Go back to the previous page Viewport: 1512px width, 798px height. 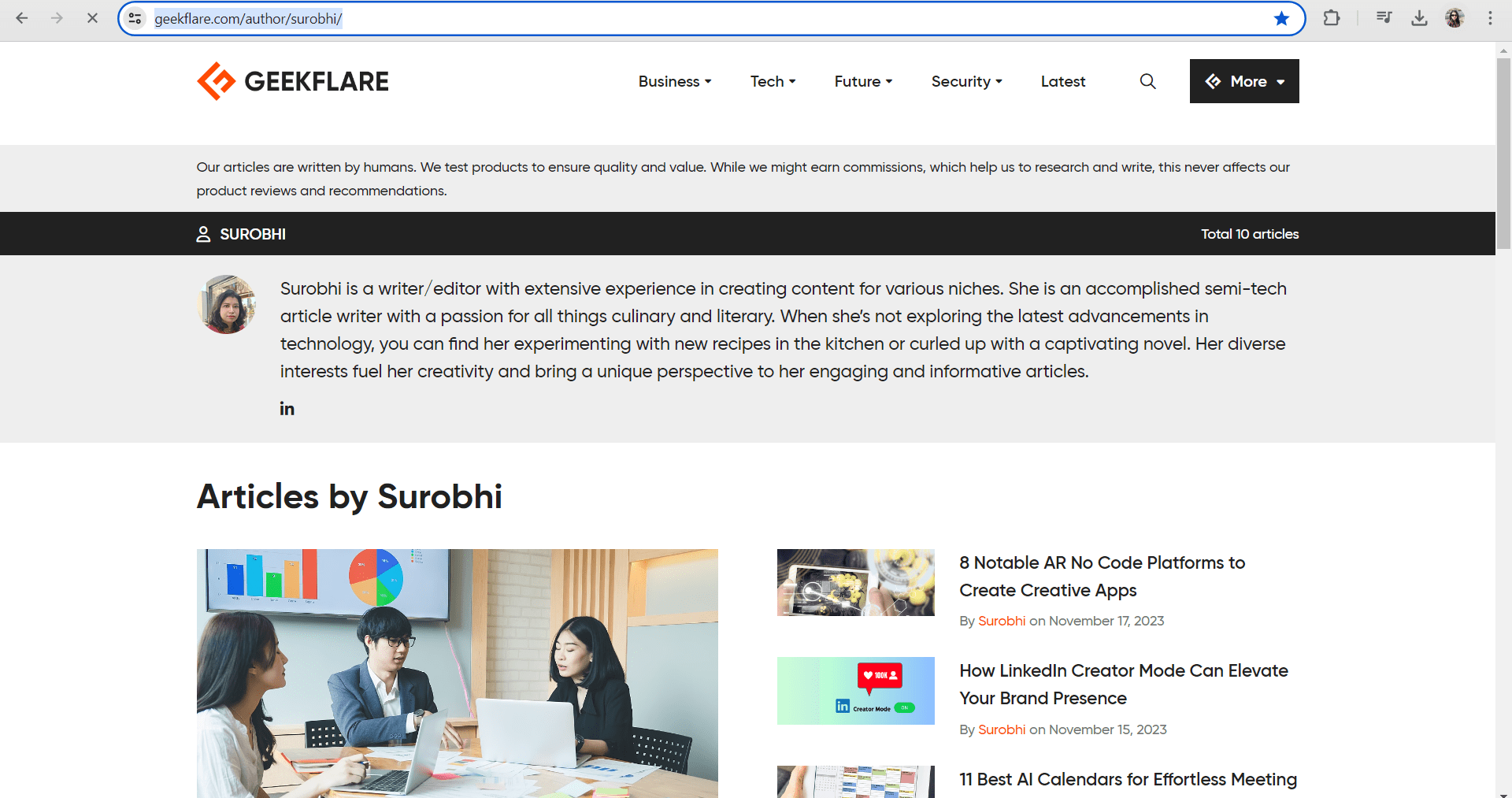tap(22, 18)
